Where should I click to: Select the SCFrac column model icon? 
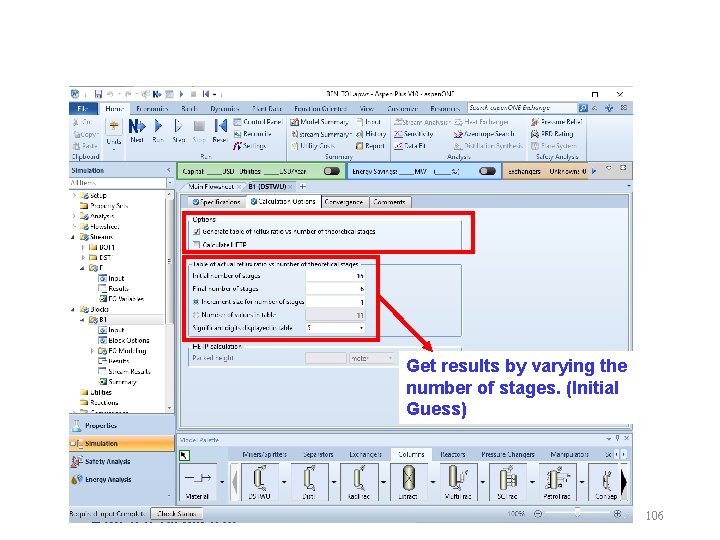[x=507, y=482]
